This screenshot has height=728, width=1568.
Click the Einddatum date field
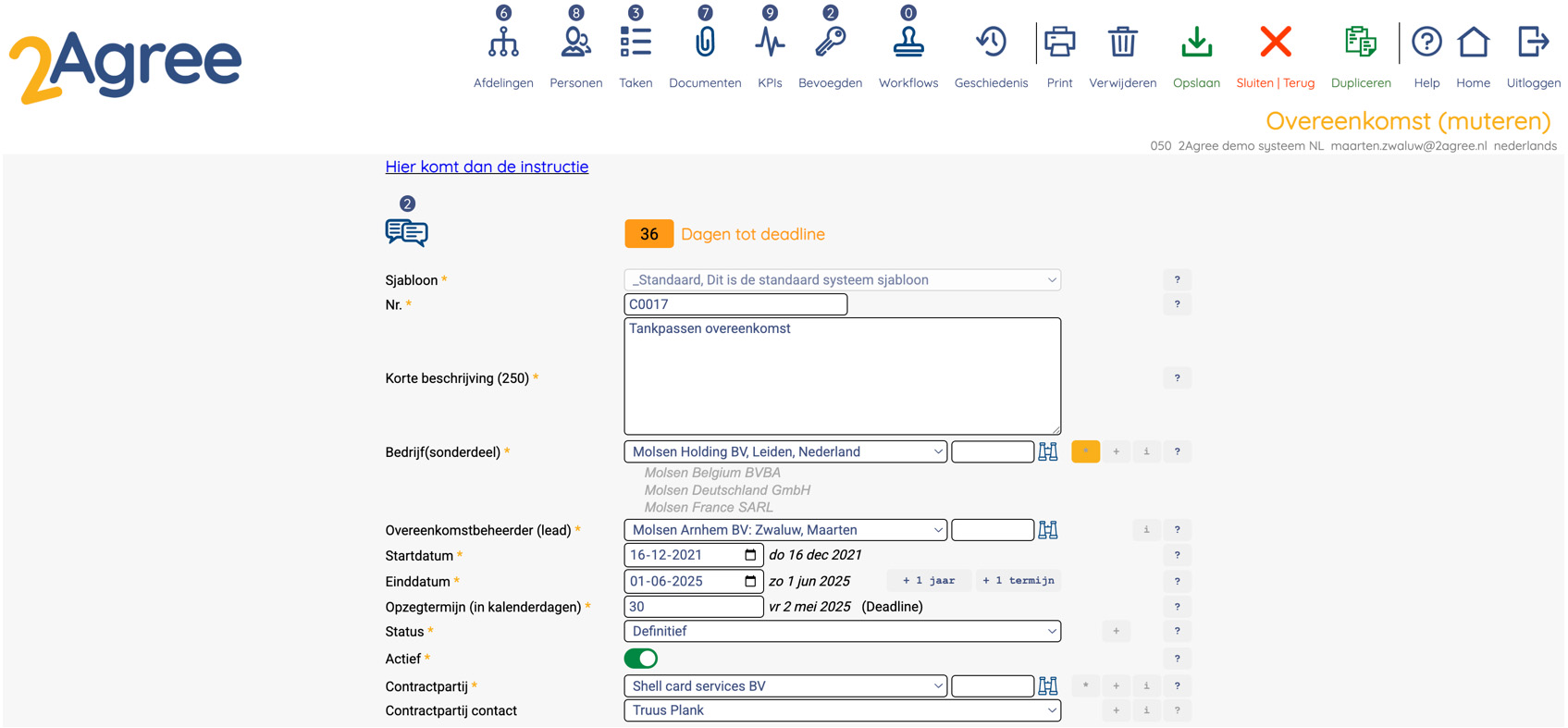pyautogui.click(x=694, y=581)
